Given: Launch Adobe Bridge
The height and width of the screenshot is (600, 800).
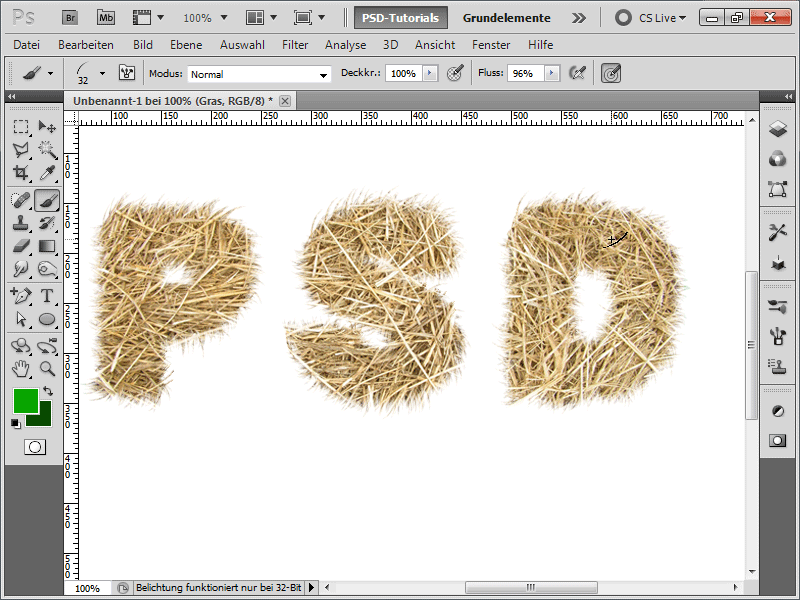Looking at the screenshot, I should pos(70,18).
